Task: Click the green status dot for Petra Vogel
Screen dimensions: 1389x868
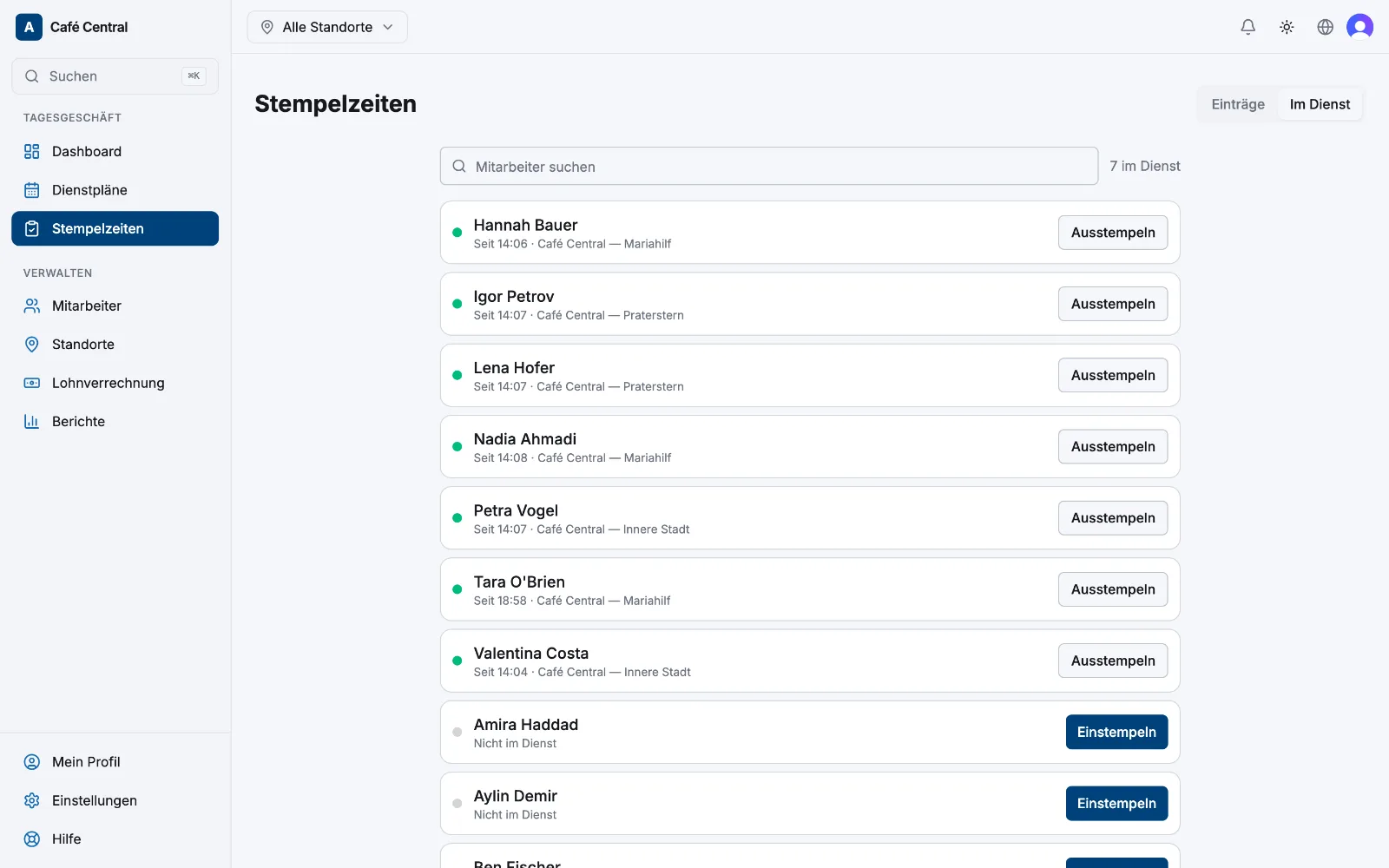Action: click(x=457, y=518)
